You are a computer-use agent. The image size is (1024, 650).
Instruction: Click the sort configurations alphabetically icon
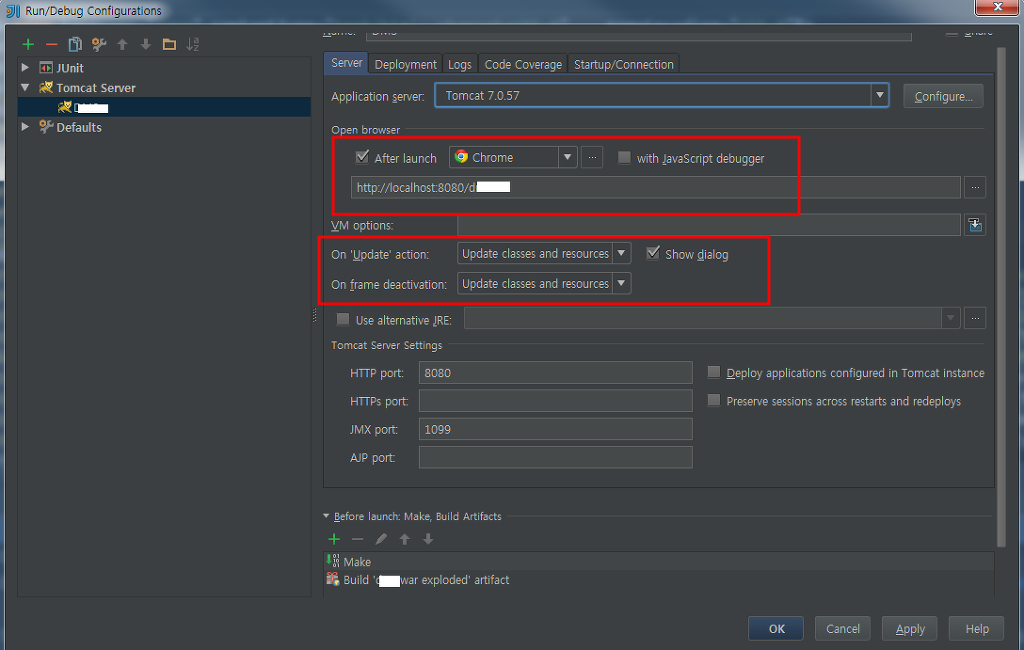point(193,44)
